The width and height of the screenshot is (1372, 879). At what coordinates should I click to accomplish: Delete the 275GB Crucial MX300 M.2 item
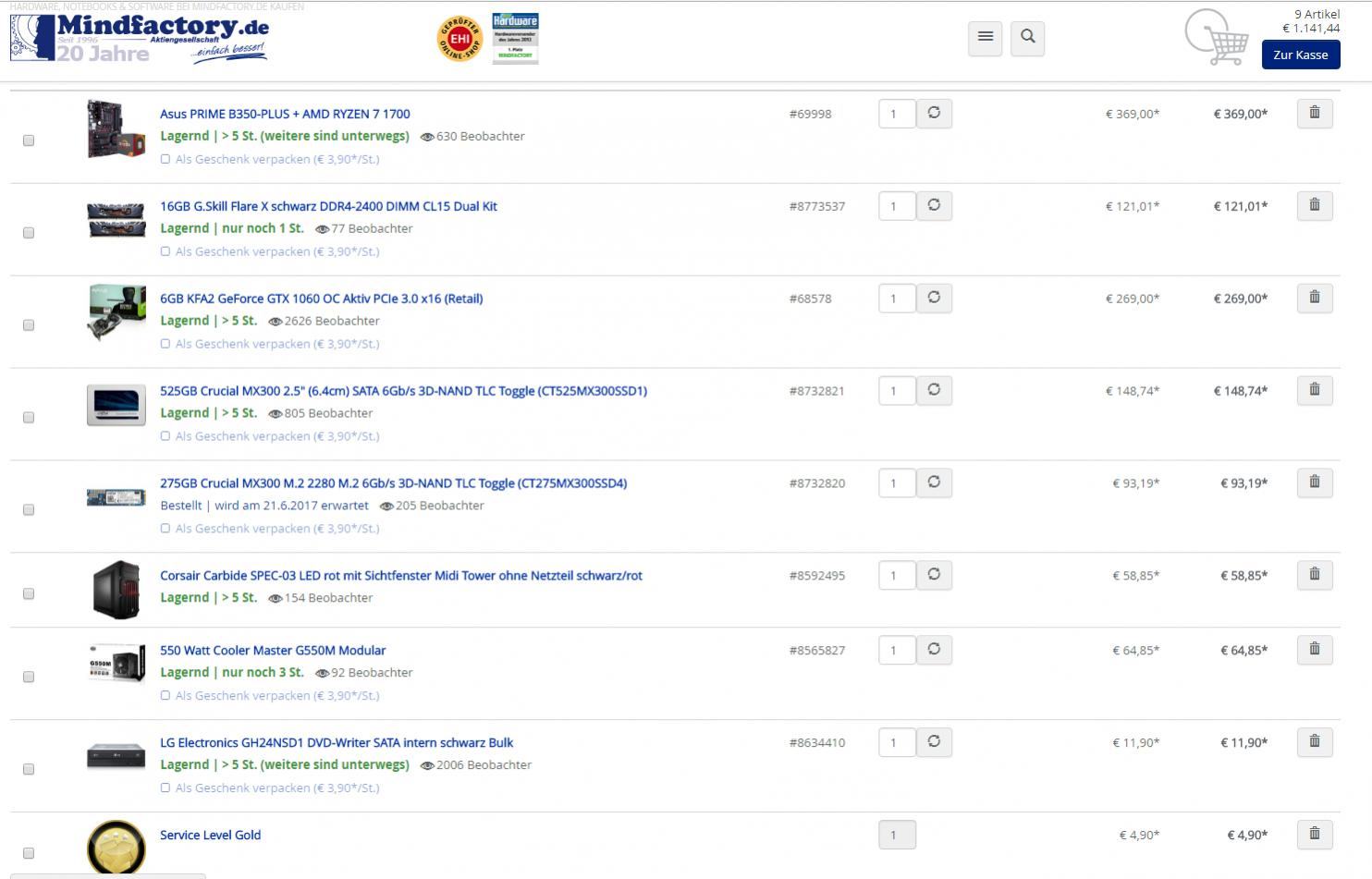pyautogui.click(x=1314, y=482)
